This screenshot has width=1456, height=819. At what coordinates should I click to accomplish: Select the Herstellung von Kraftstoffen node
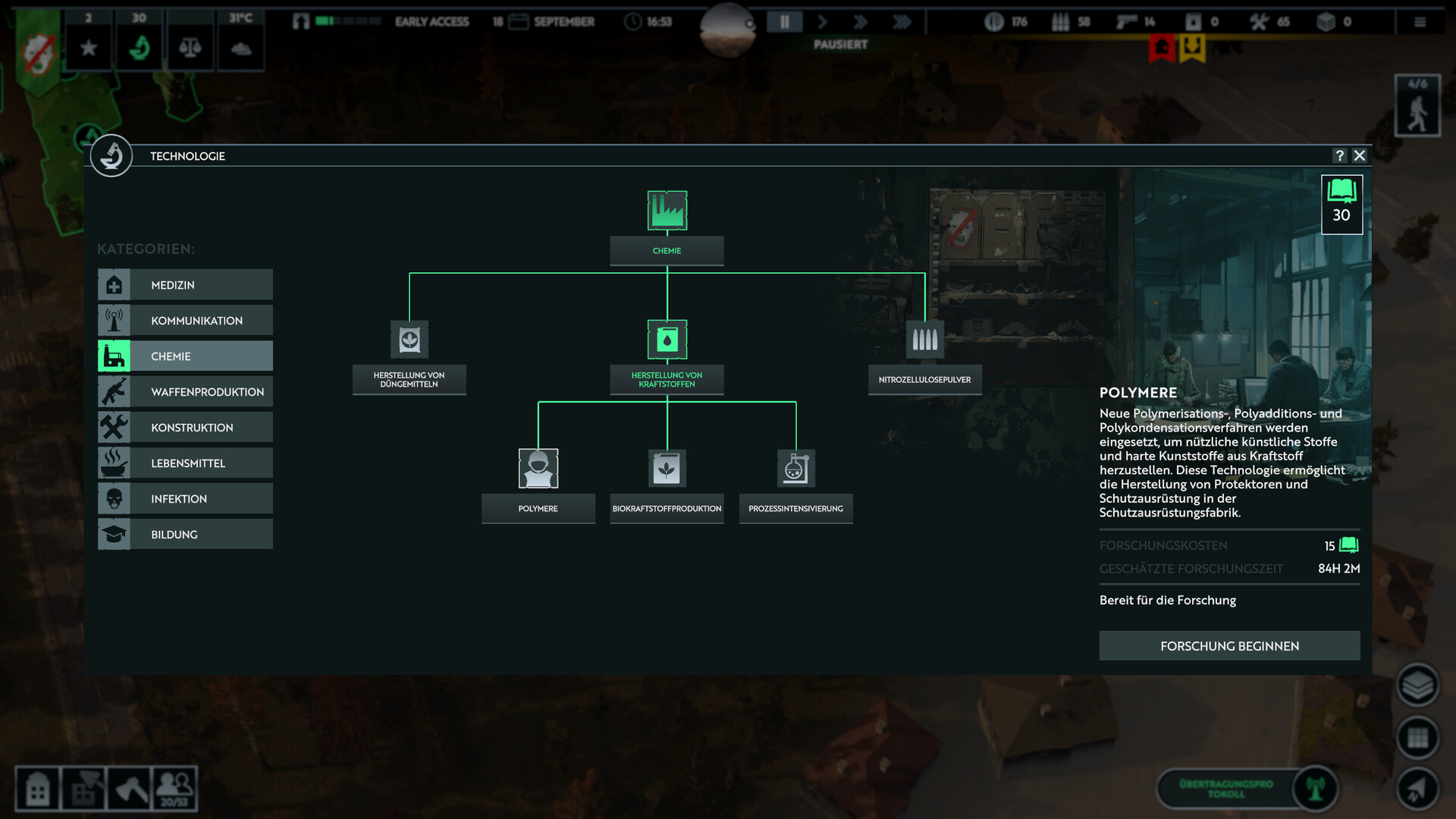coord(667,340)
